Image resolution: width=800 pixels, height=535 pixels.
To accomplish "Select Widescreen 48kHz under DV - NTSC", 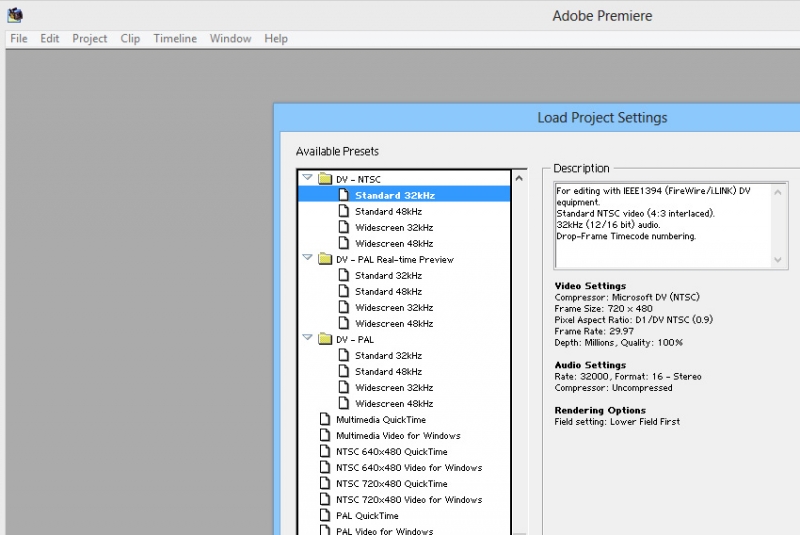I will 393,244.
